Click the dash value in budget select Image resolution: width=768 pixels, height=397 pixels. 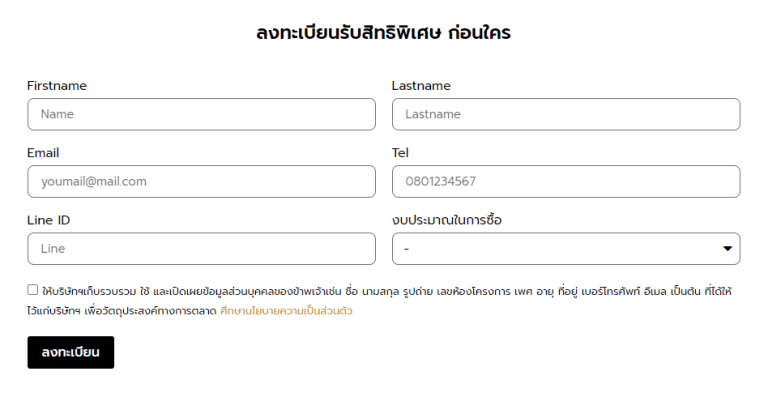tap(407, 249)
